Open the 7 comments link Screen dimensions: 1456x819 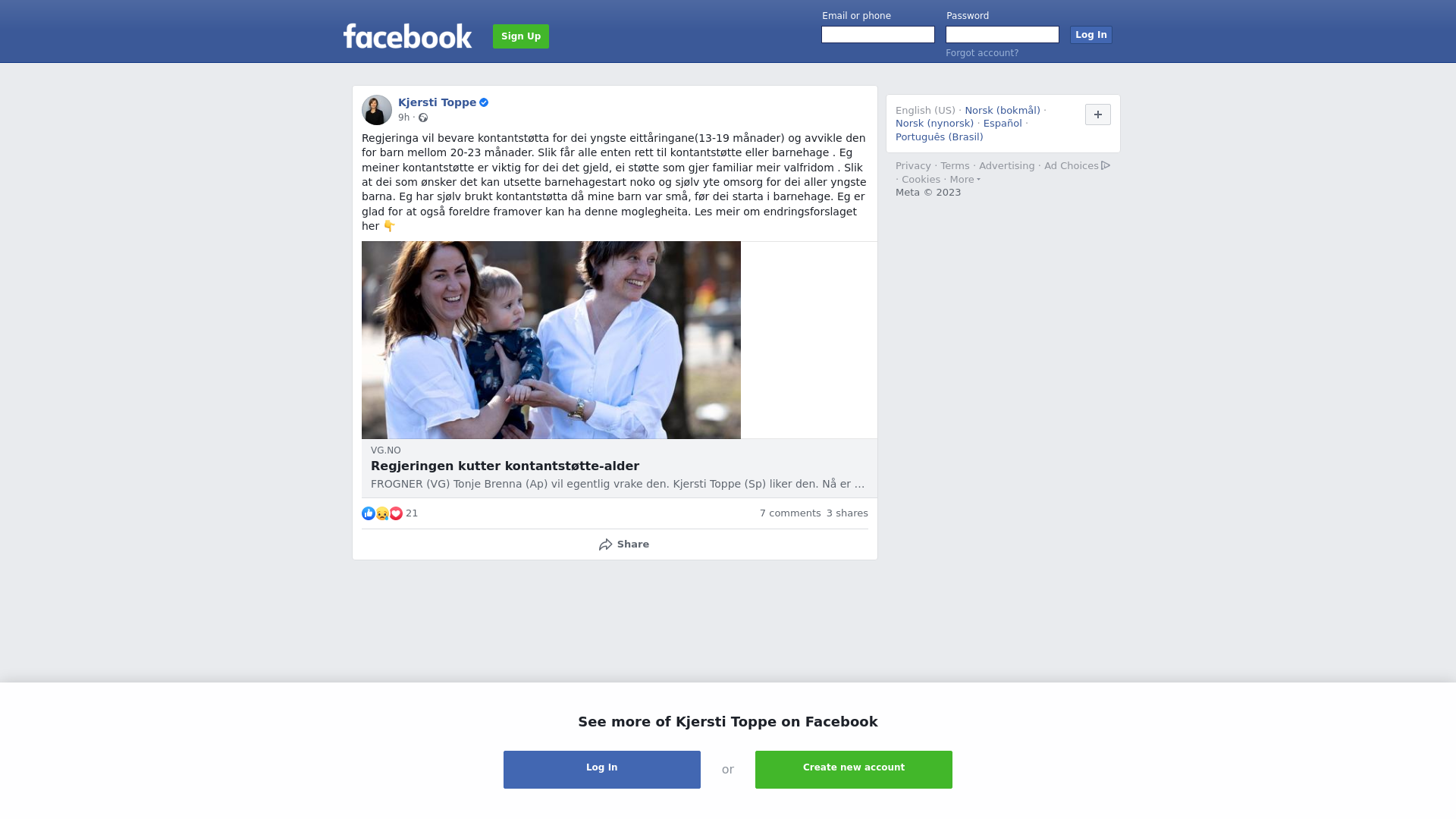pos(790,513)
